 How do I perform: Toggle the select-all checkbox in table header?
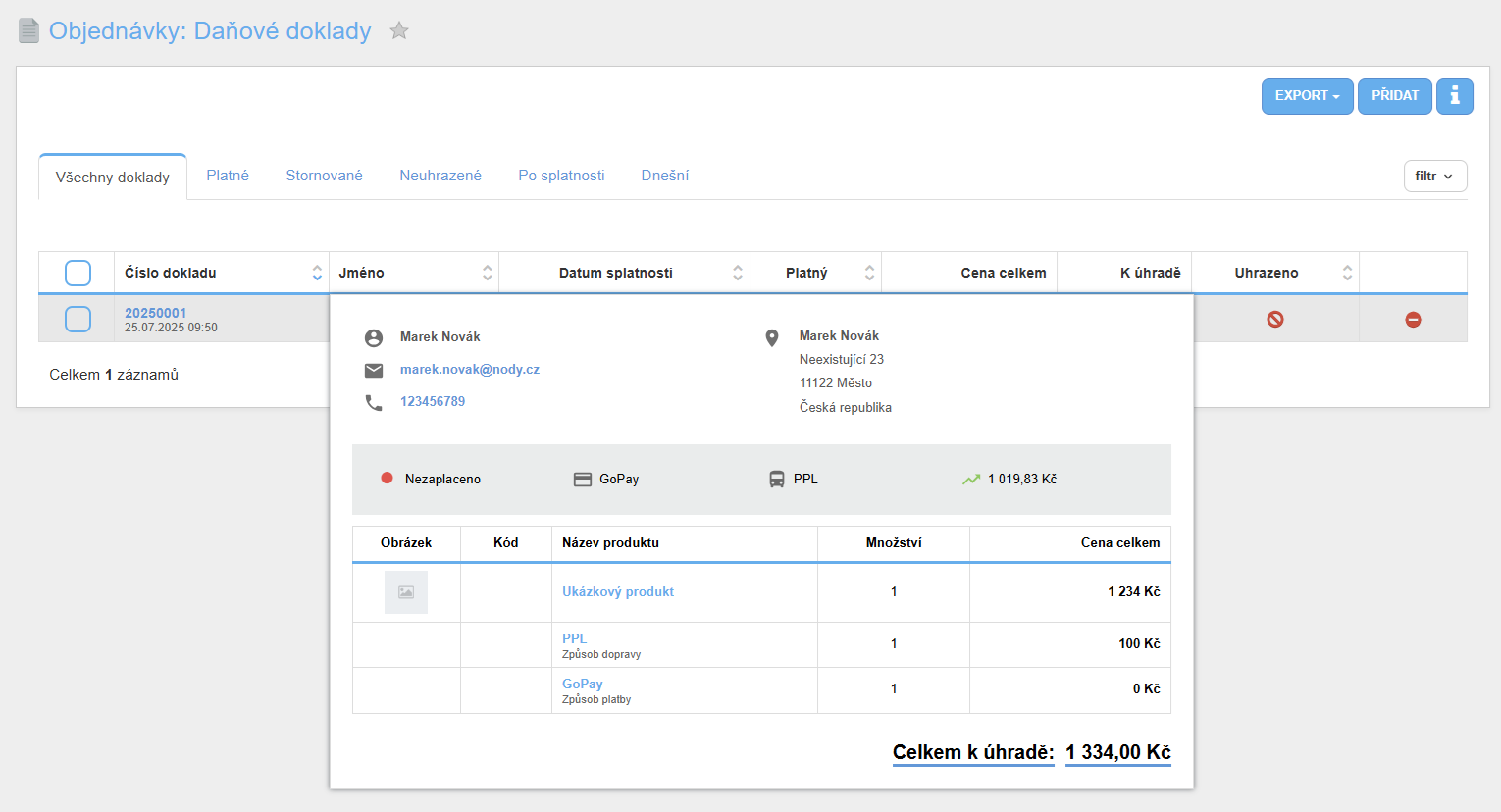coord(78,273)
